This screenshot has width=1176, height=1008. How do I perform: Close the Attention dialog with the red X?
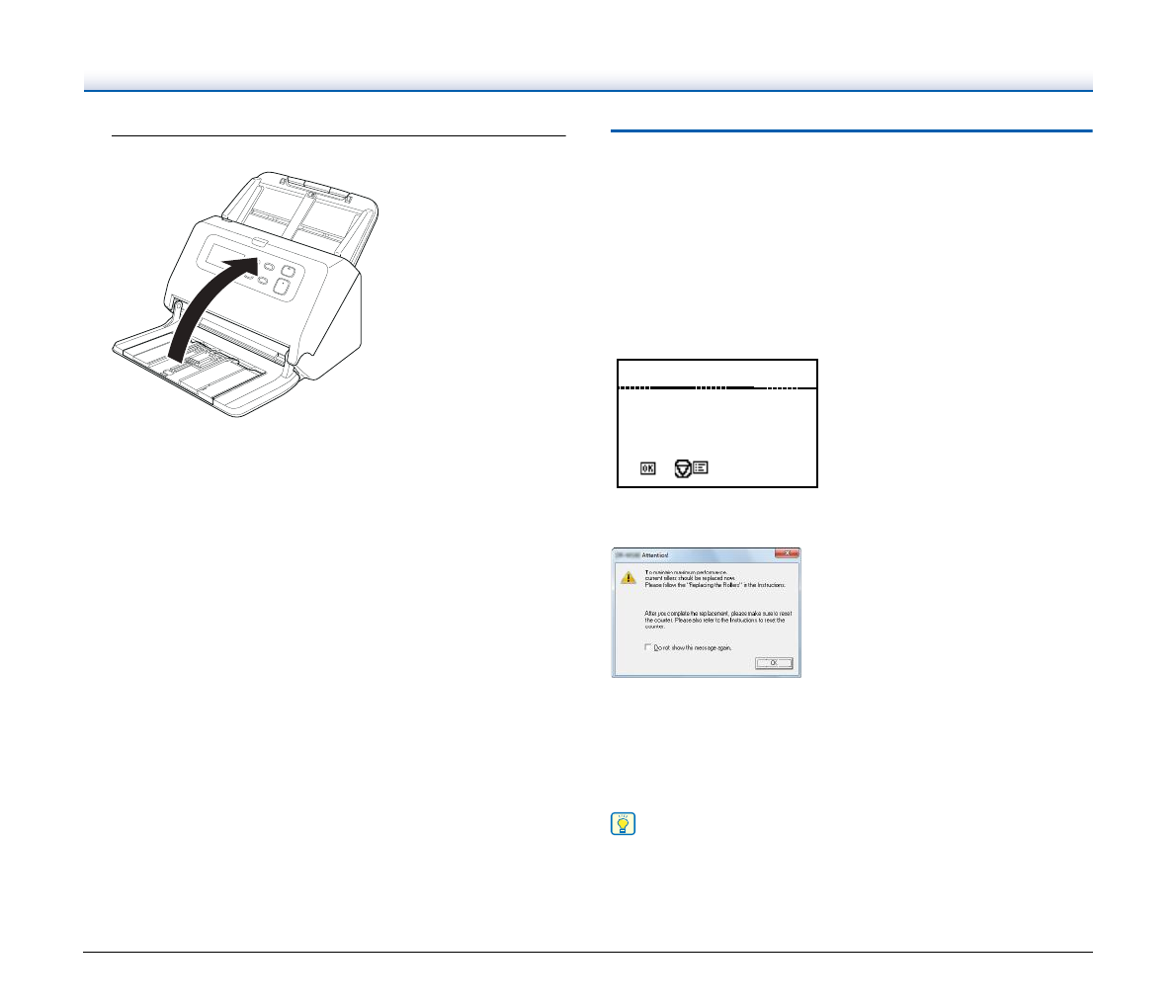pos(786,554)
